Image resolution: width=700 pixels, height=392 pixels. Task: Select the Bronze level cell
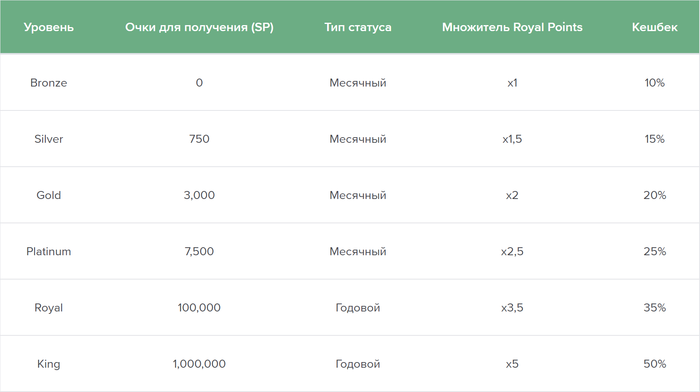pyautogui.click(x=49, y=83)
